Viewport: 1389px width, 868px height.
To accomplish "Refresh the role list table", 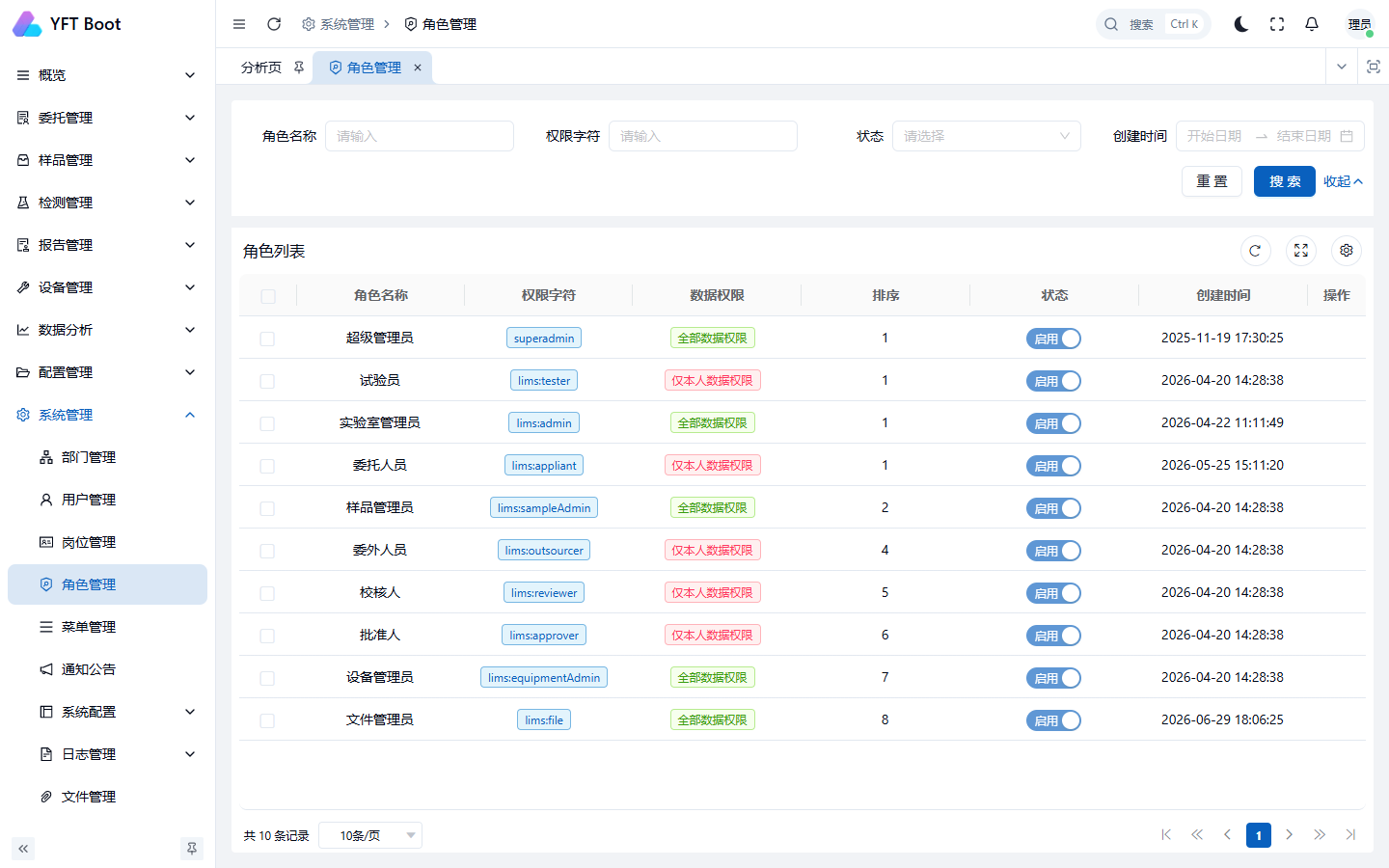I will (1255, 251).
